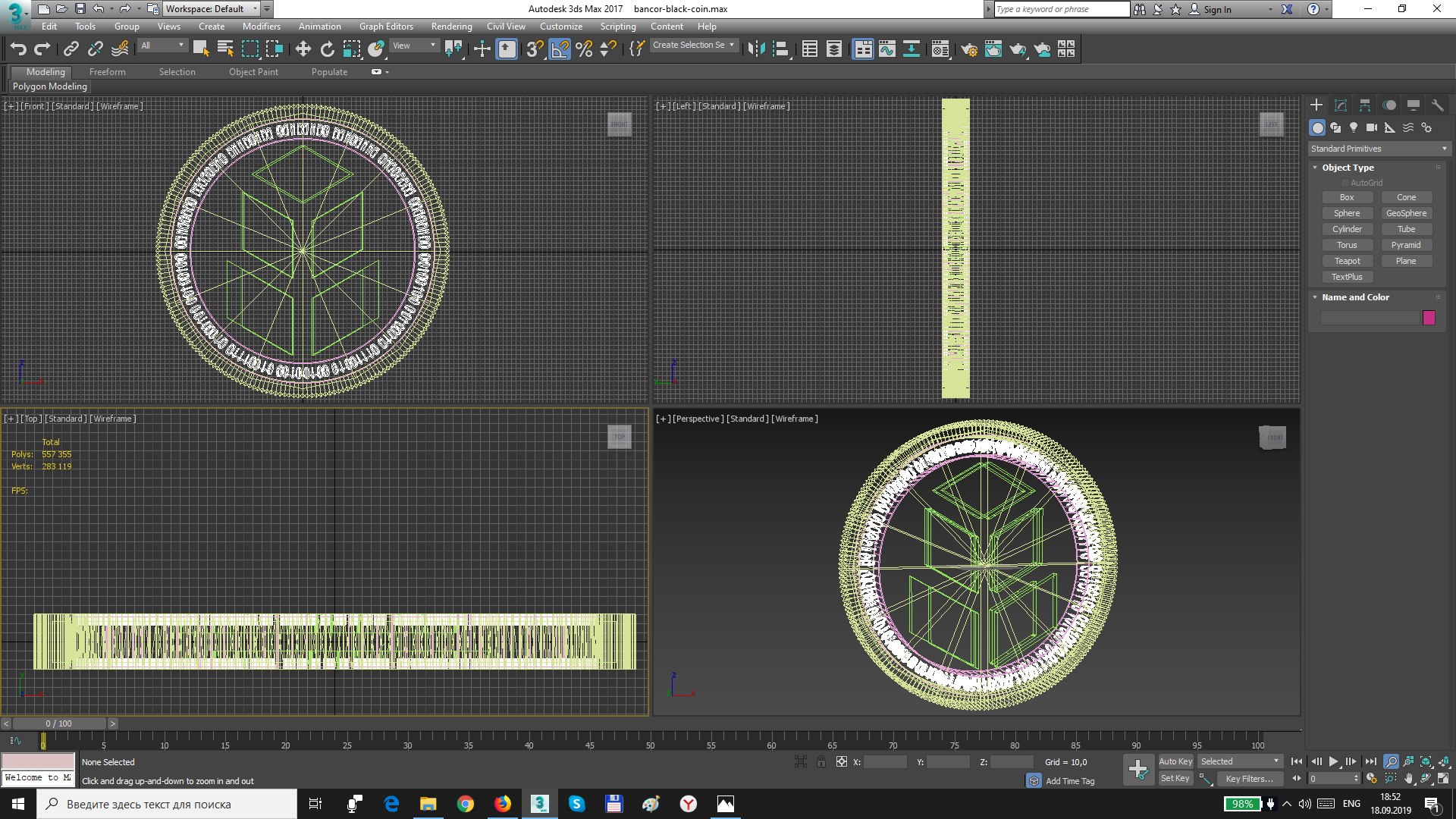Click the Undo arrow in main toolbar
The width and height of the screenshot is (1456, 819).
tap(18, 49)
